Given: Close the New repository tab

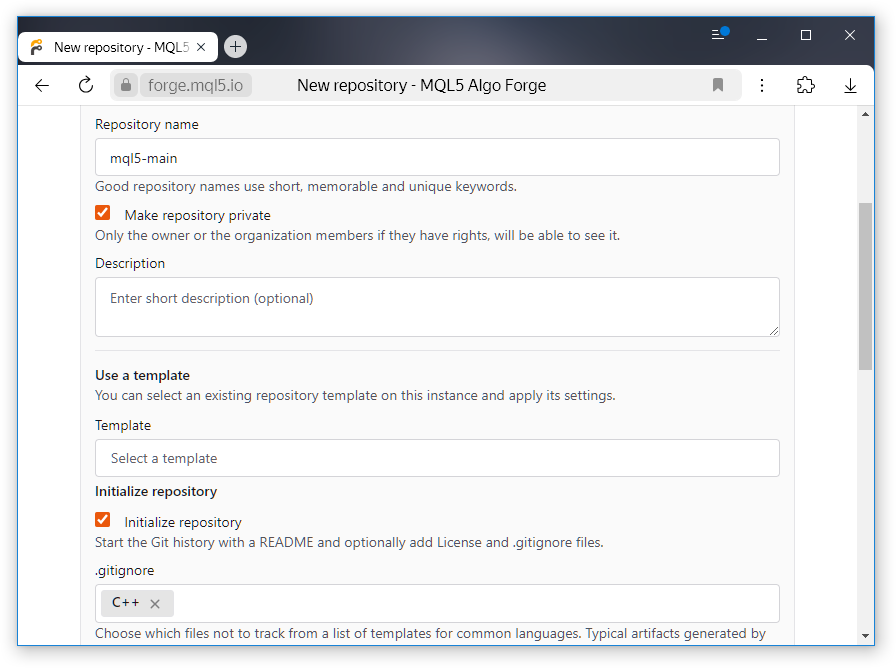Looking at the screenshot, I should 201,47.
